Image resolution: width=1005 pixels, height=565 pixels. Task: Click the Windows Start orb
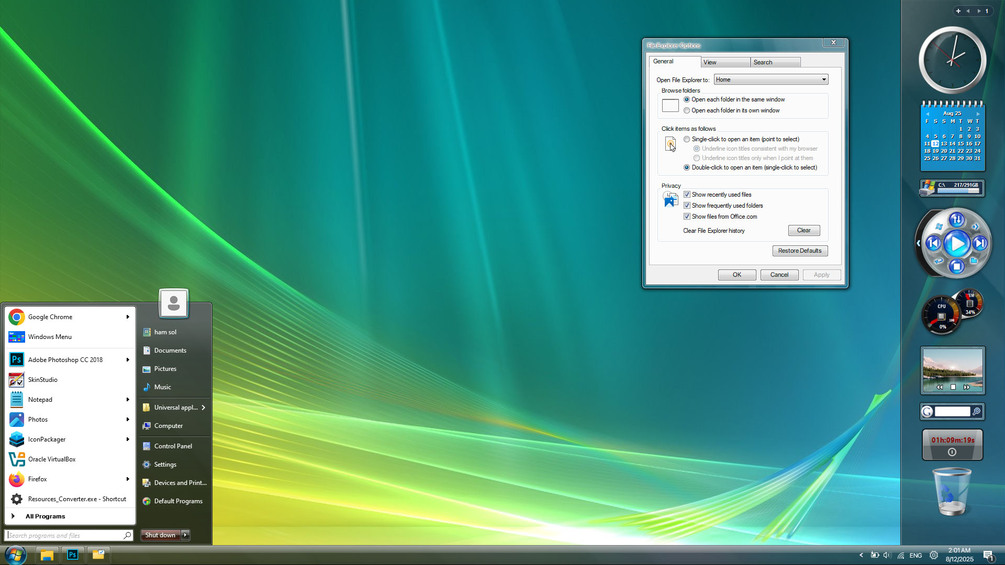point(15,555)
